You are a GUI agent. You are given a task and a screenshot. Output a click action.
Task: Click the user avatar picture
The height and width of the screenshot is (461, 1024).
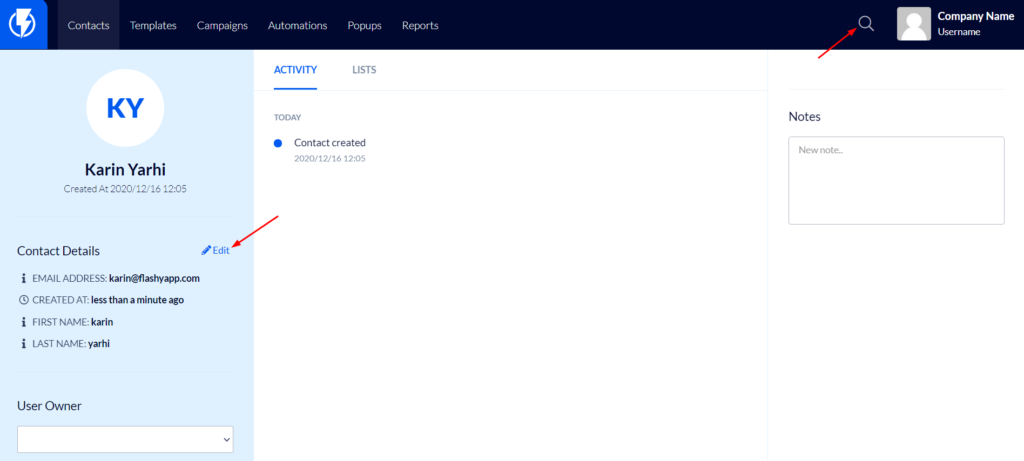[x=914, y=24]
